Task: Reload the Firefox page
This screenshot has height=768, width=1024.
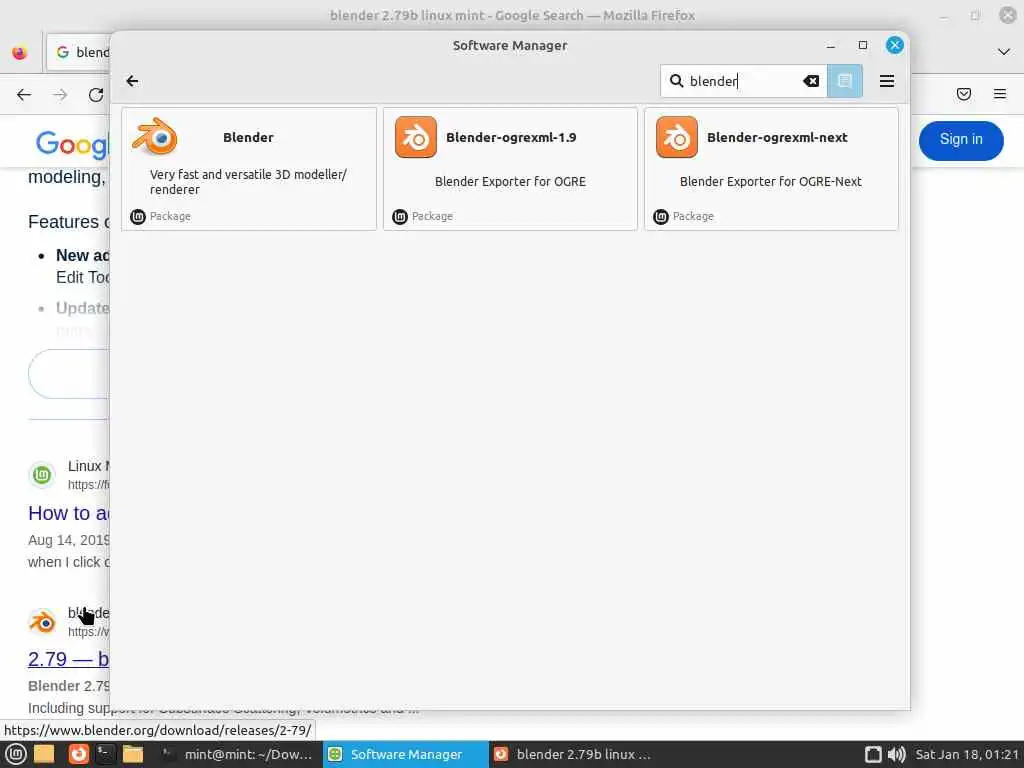Action: coord(96,95)
